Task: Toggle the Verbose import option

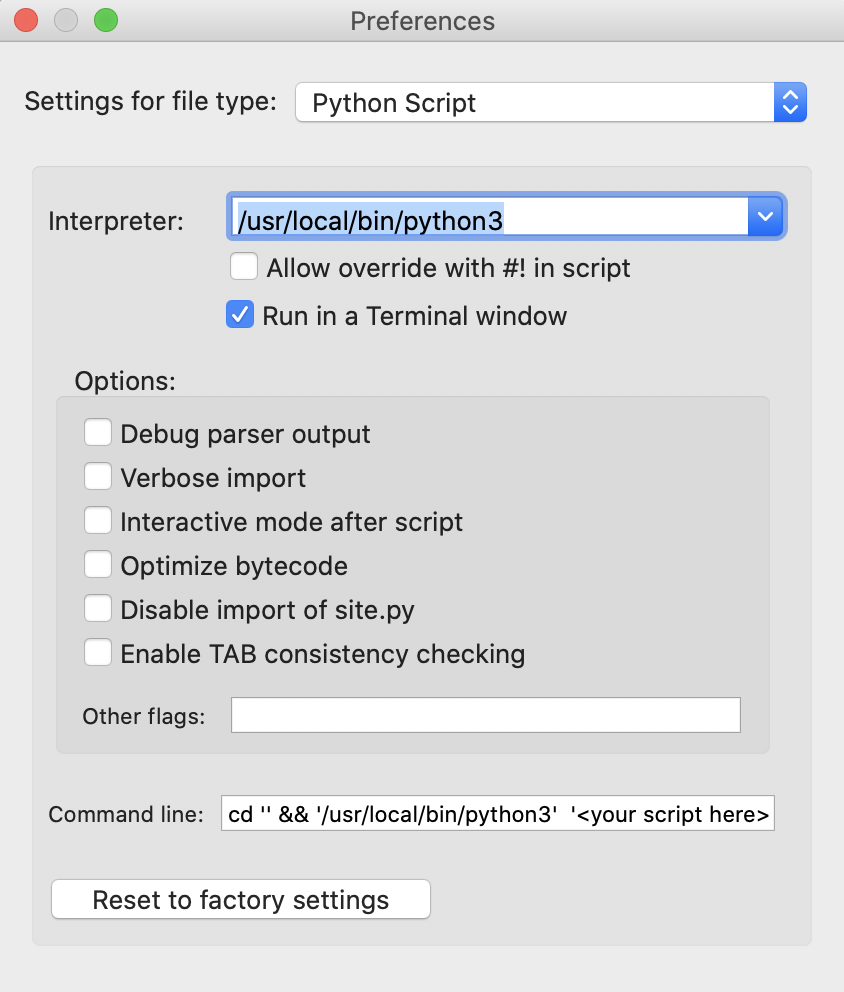Action: click(x=98, y=477)
